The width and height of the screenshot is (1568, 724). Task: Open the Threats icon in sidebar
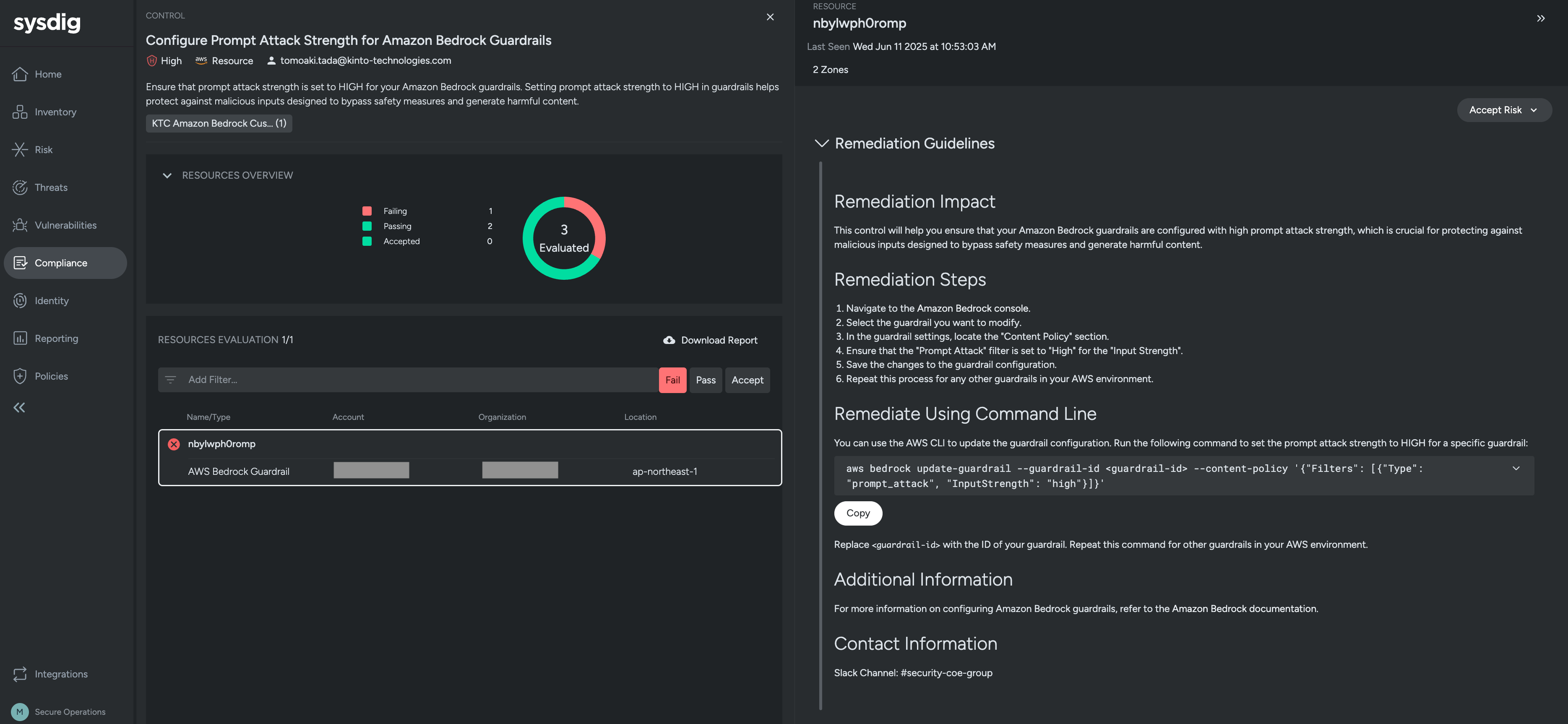20,188
